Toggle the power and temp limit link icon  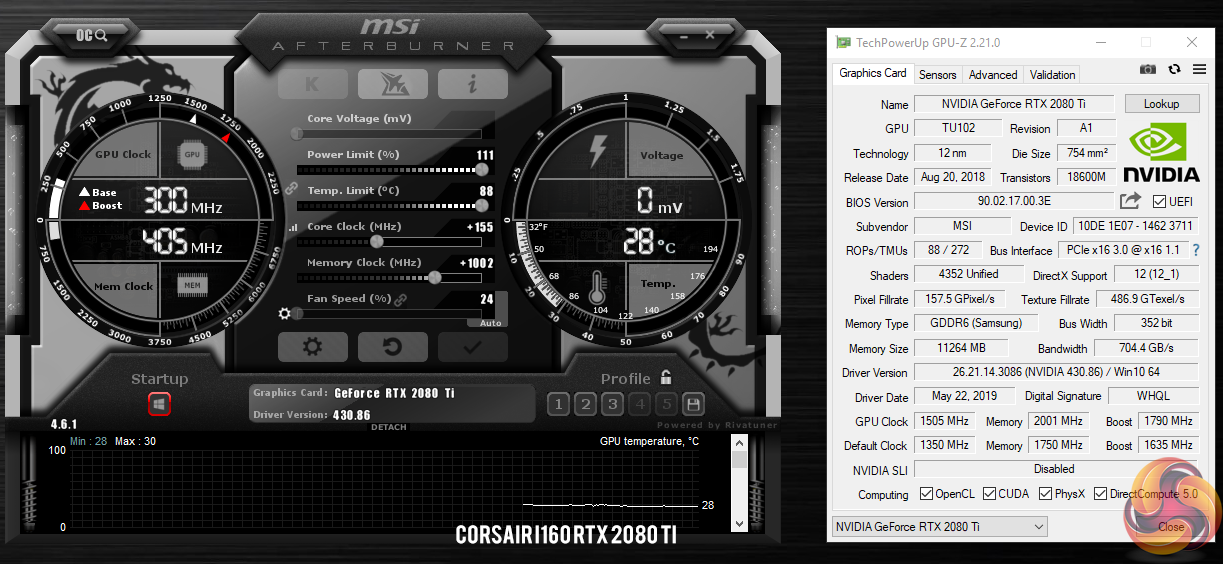coord(292,187)
